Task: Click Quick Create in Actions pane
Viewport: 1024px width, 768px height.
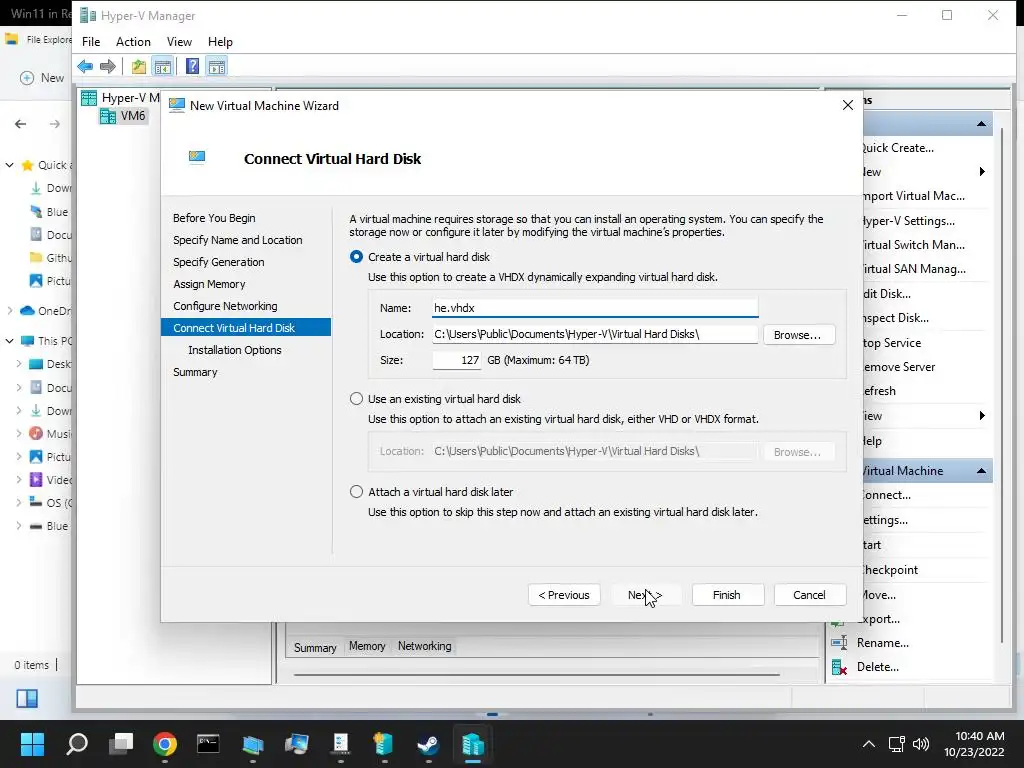Action: pos(897,148)
